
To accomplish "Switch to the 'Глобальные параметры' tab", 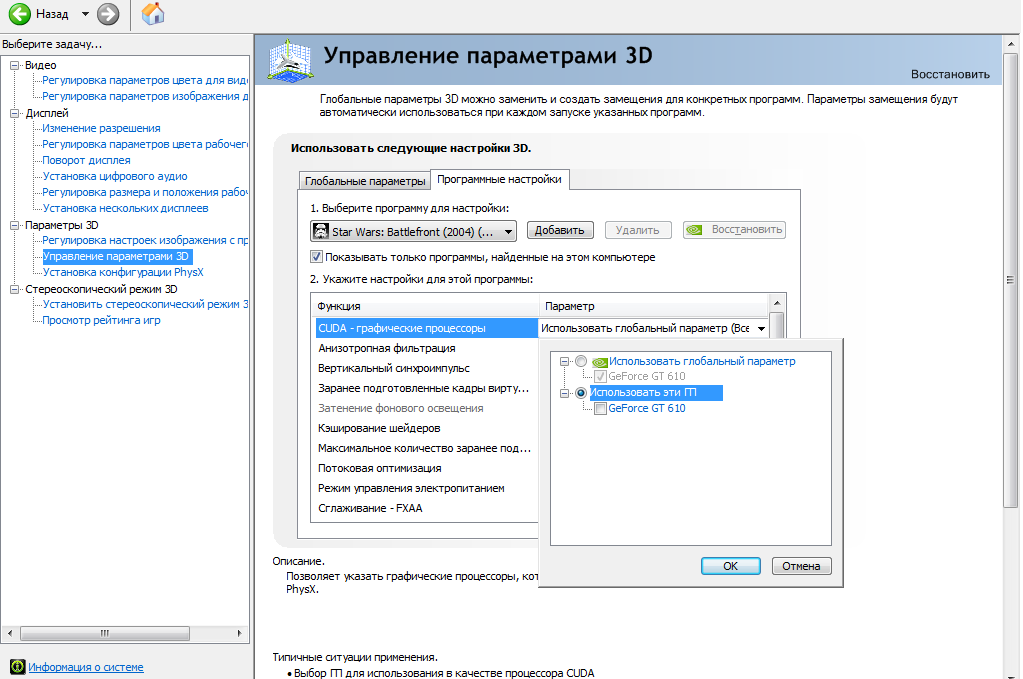I will point(365,181).
